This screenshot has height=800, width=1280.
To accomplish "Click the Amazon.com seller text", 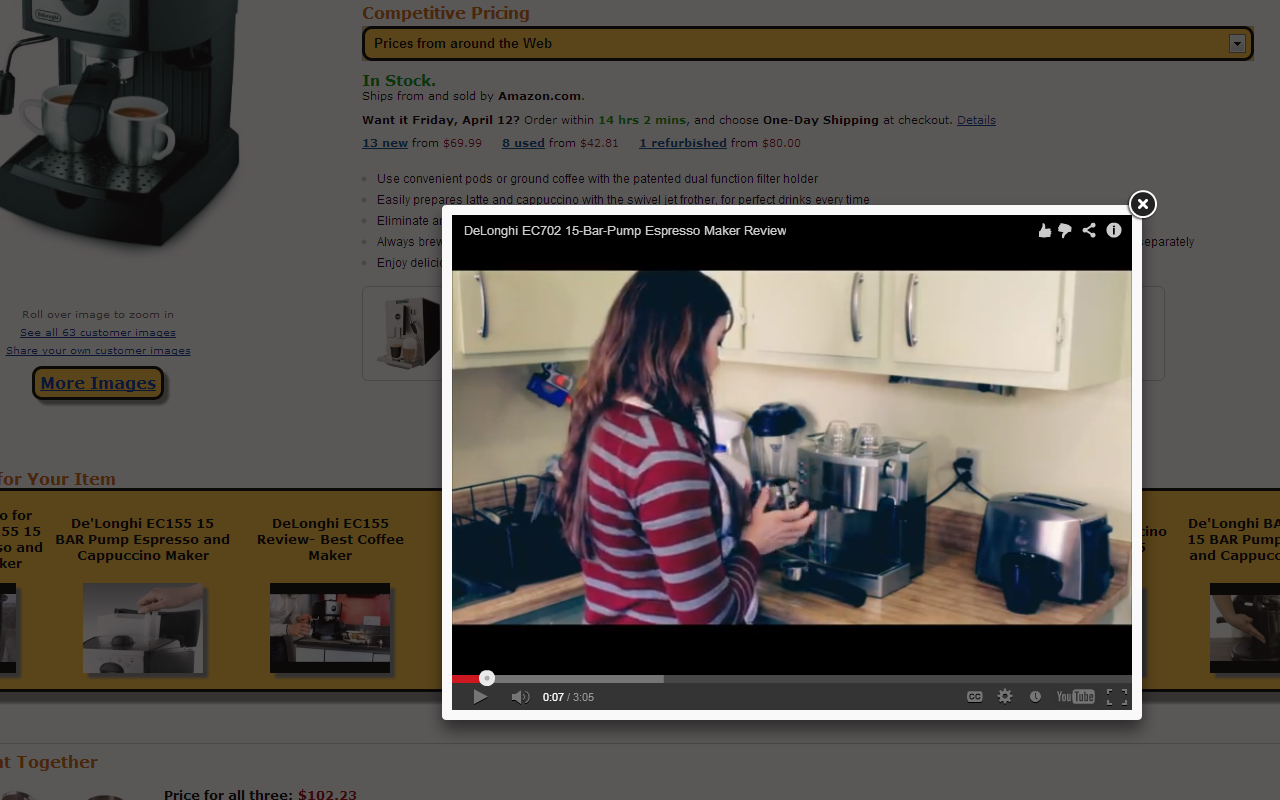I will 540,96.
